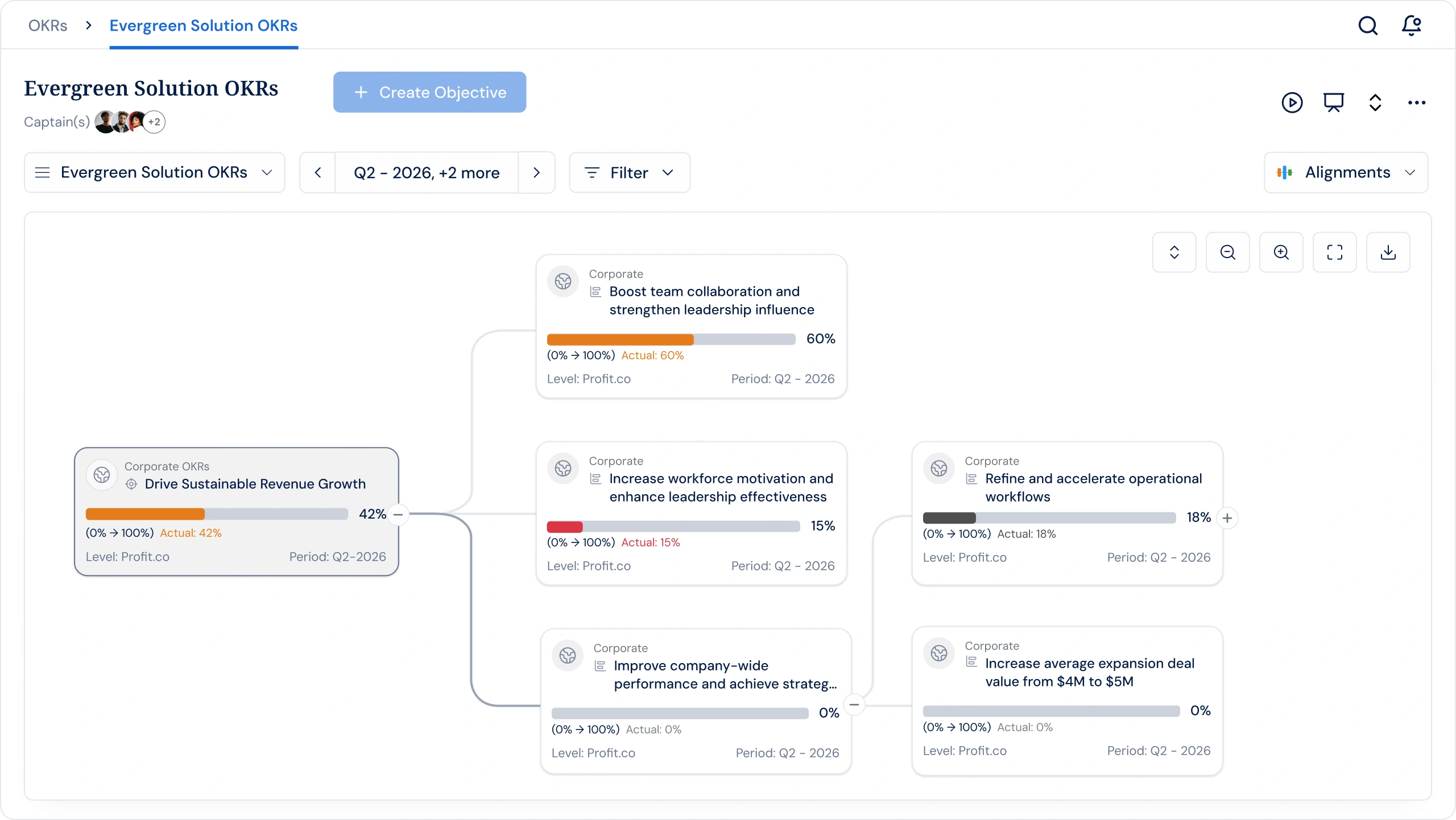Click 'Period: Q2-2026' on revenue growth card

point(338,557)
